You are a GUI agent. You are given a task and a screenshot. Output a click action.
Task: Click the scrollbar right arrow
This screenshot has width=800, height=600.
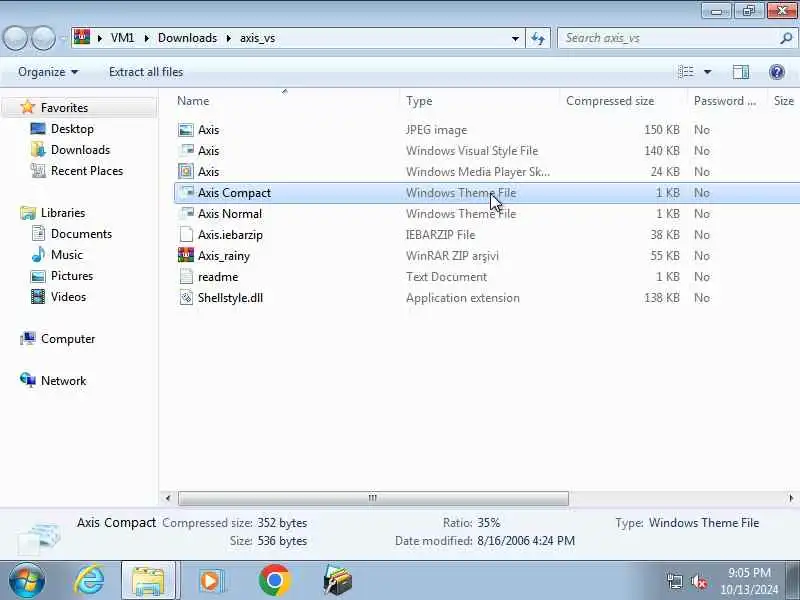pos(791,498)
